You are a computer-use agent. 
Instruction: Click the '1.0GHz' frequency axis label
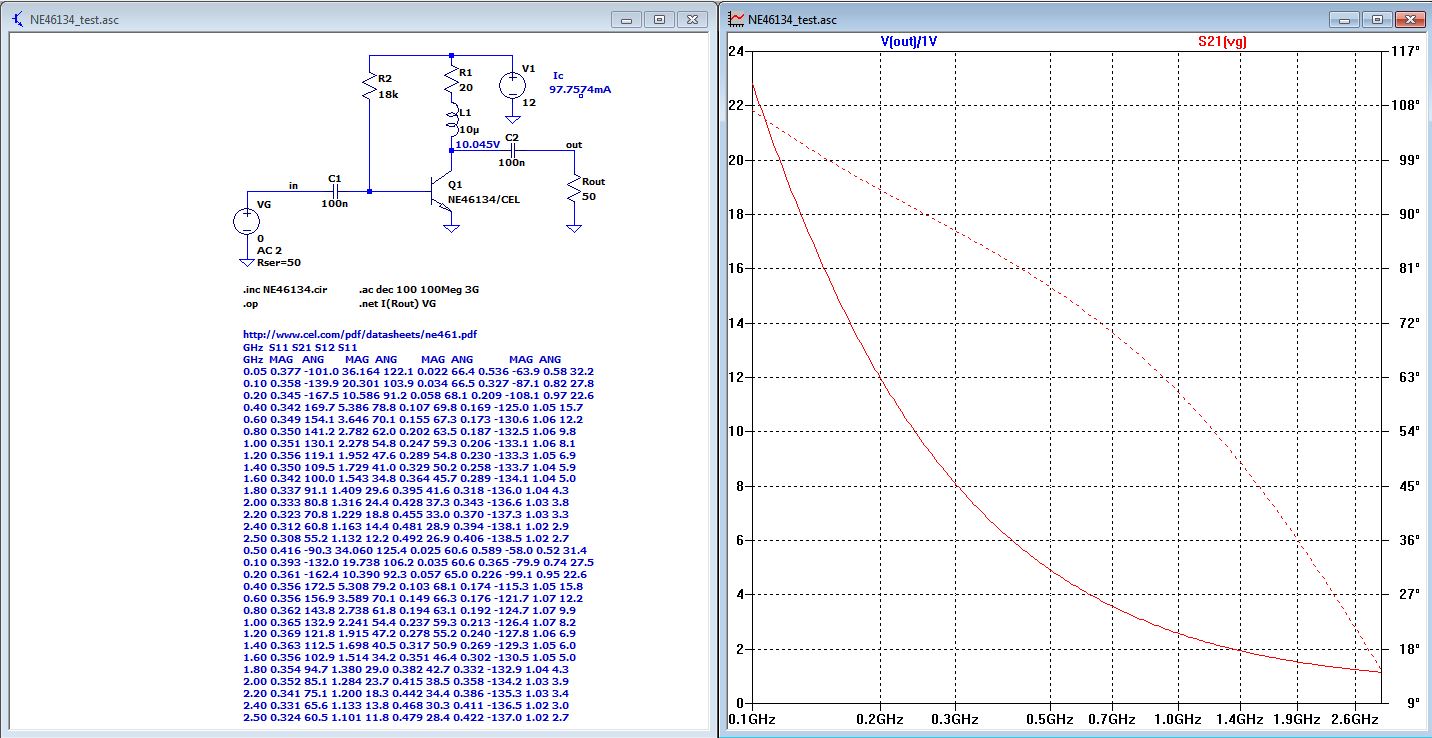click(1177, 719)
